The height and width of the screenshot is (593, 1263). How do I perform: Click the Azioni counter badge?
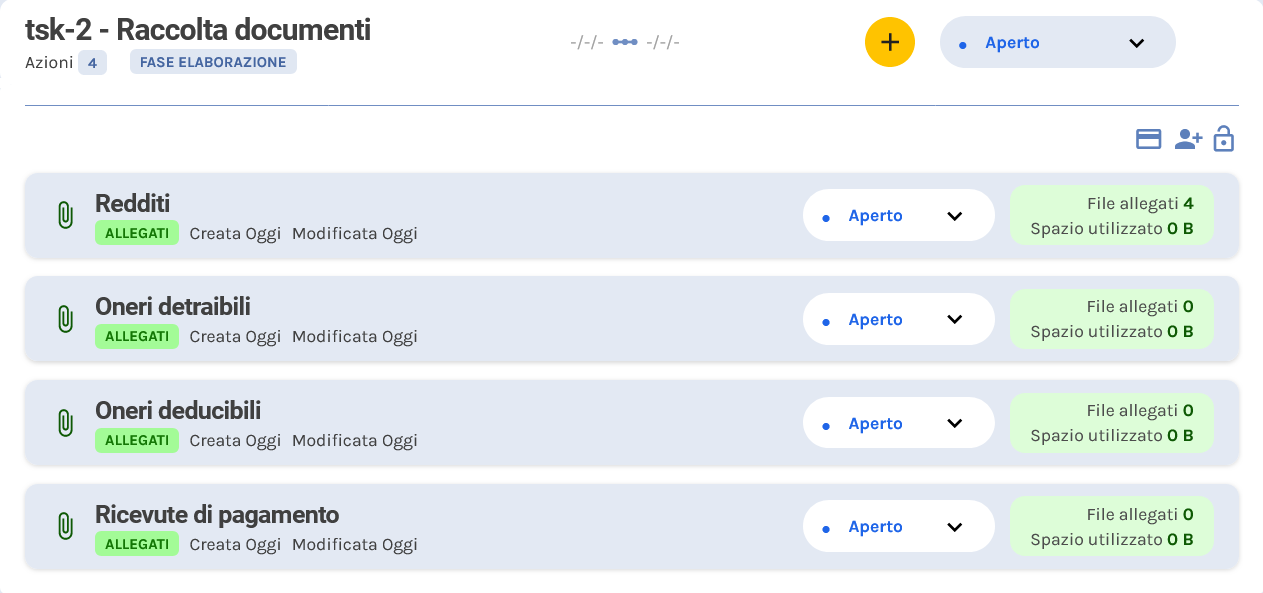point(93,62)
